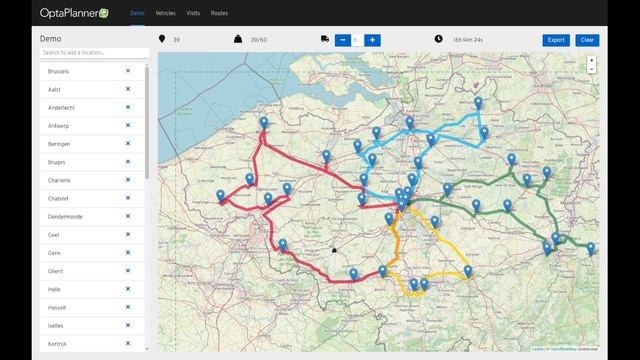The height and width of the screenshot is (360, 640).
Task: Remove Hasselt from location list
Action: pyautogui.click(x=128, y=307)
